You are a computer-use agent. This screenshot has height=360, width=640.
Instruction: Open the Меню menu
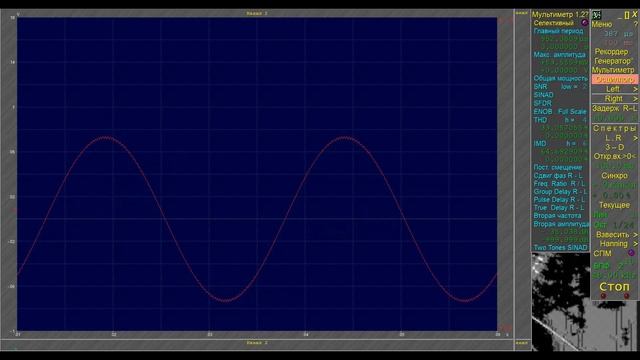[x=602, y=24]
